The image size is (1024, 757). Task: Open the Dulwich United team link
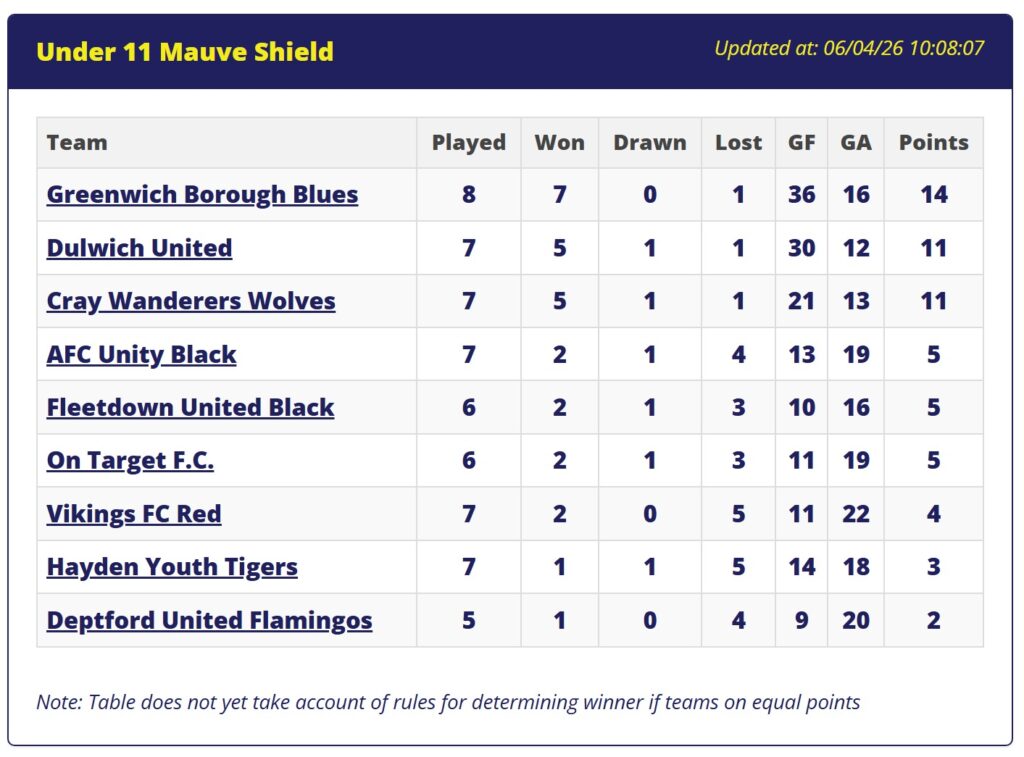coord(139,248)
